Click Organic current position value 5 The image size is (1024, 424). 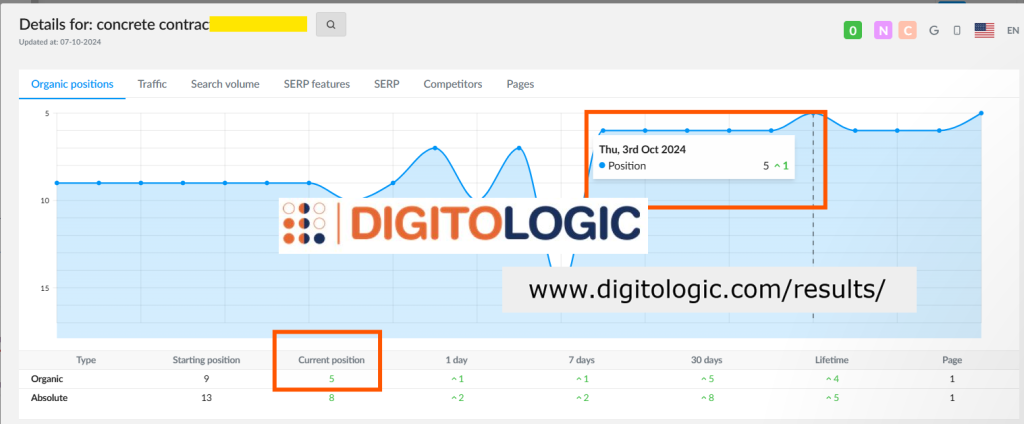[x=332, y=378]
